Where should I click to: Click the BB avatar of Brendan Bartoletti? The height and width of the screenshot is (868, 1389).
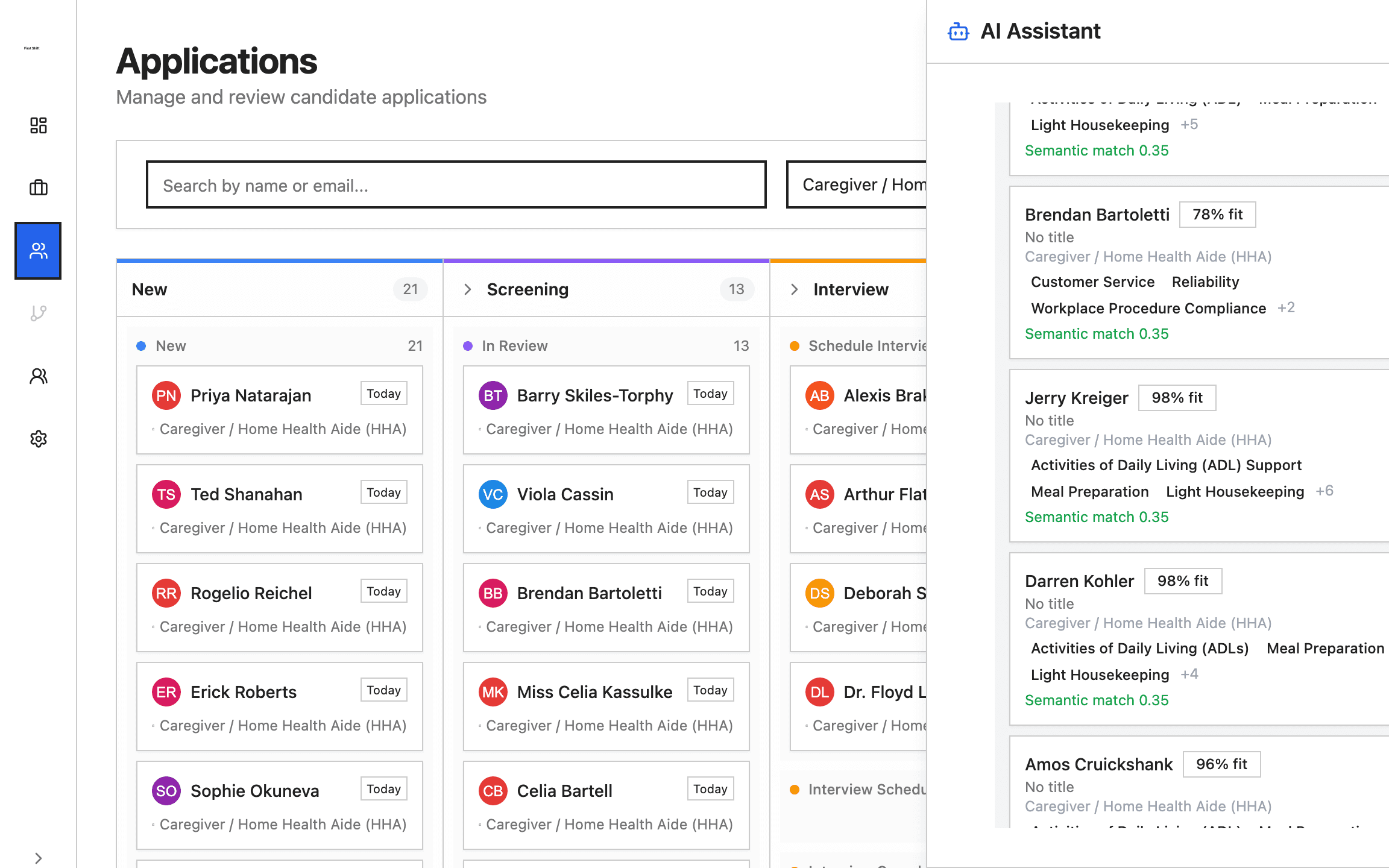tap(493, 593)
